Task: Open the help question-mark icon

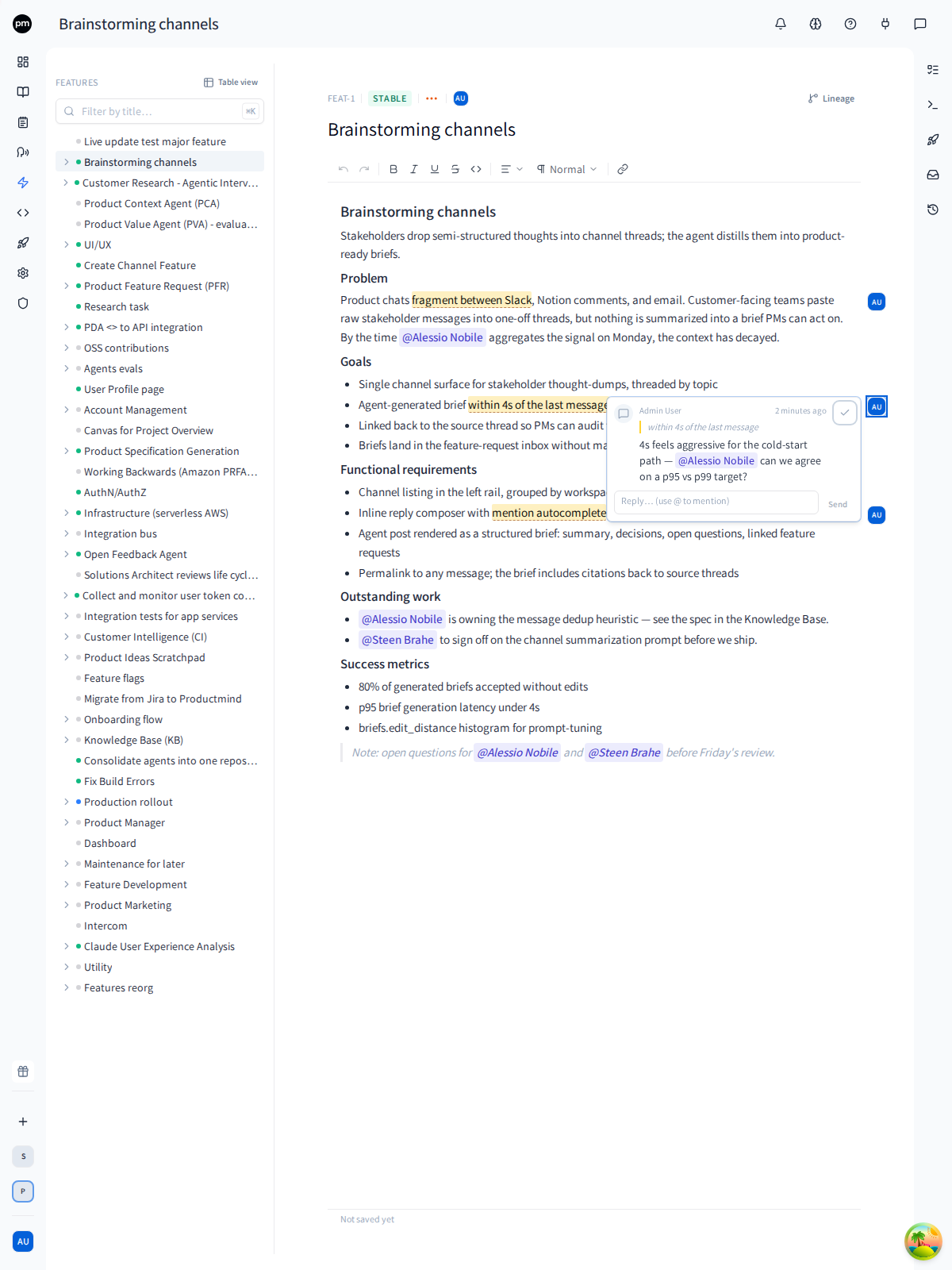Action: point(850,24)
